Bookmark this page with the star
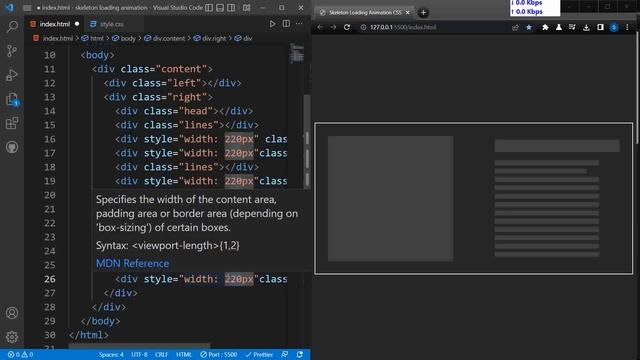The width and height of the screenshot is (640, 360). click(529, 27)
